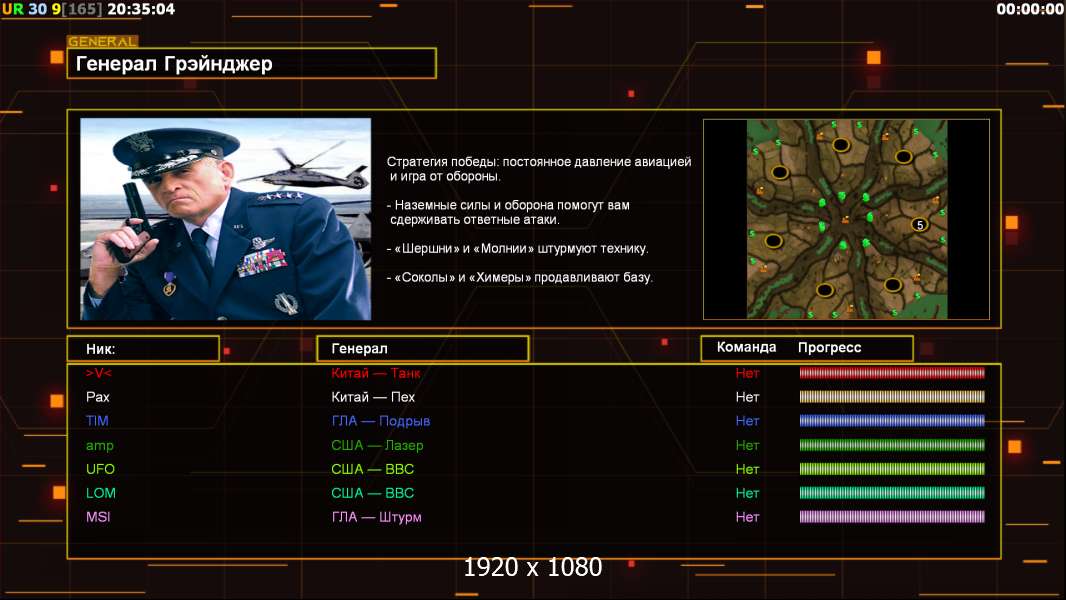The image size is (1066, 600).
Task: Click TIM's ГЛА — Подрыв general entry
Action: click(x=380, y=421)
